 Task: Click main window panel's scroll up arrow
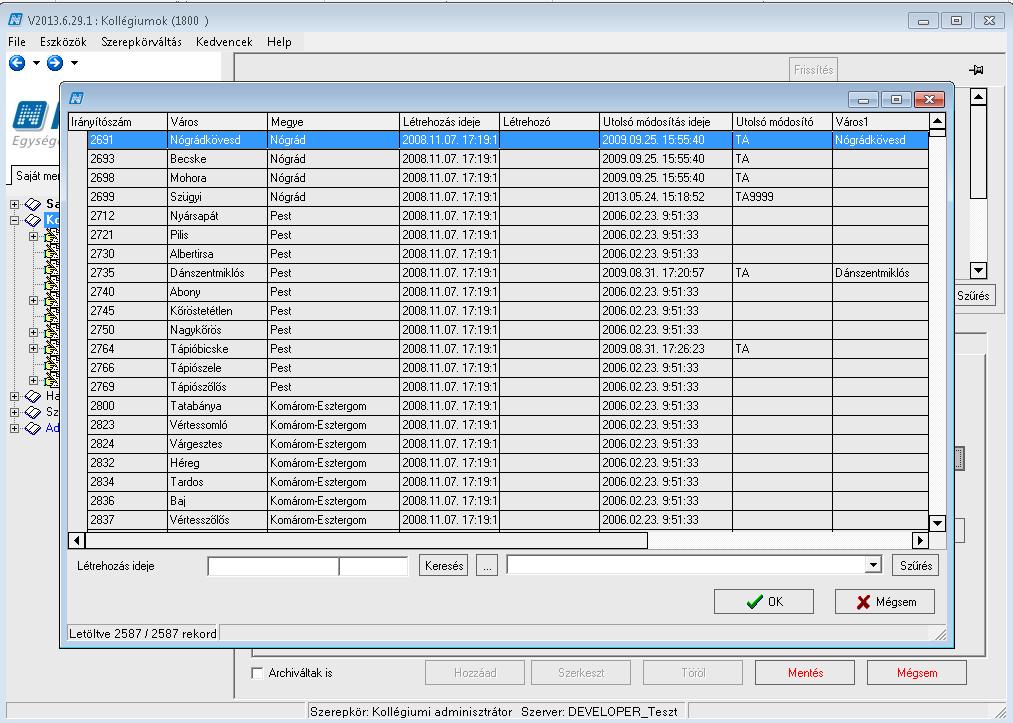[979, 97]
